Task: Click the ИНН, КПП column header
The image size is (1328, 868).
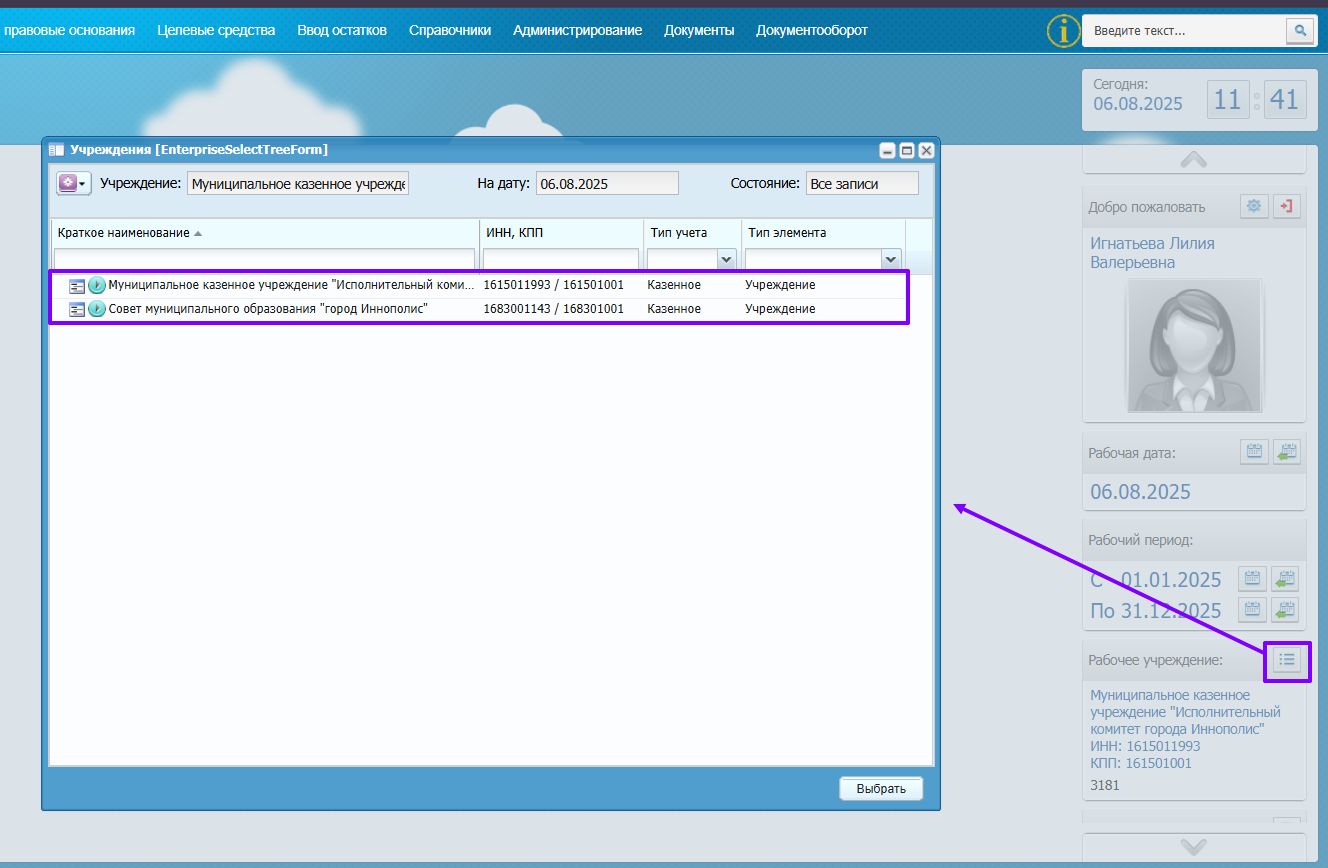Action: (x=560, y=233)
